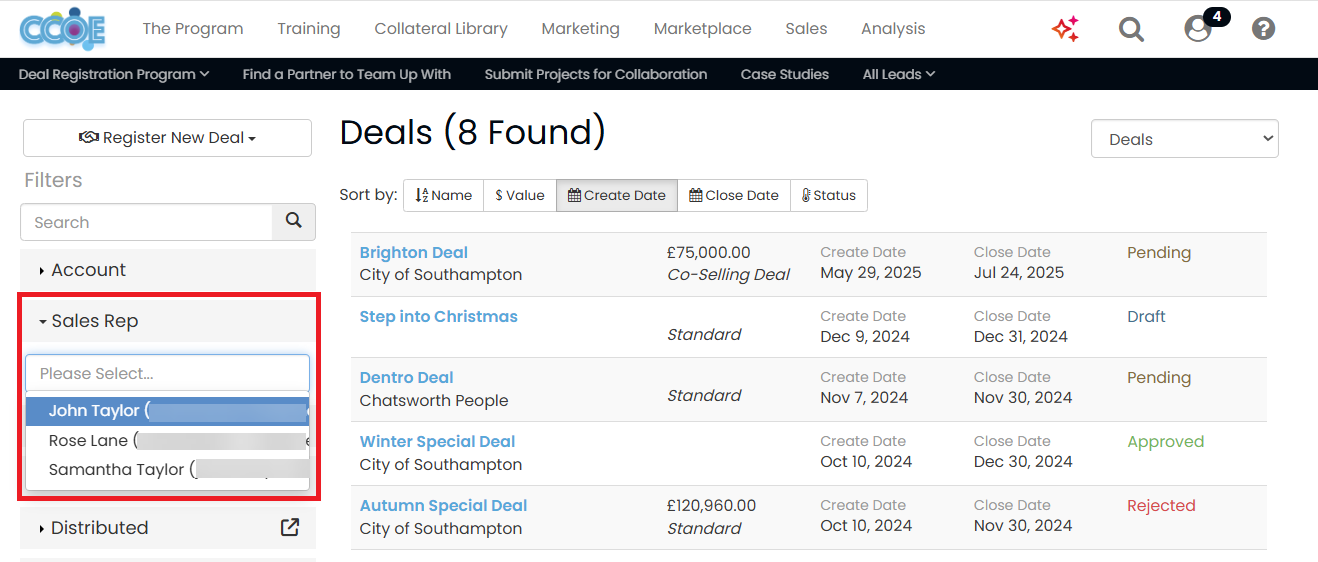The width and height of the screenshot is (1318, 562).
Task: Open the Winter Special Deal link
Action: 438,442
